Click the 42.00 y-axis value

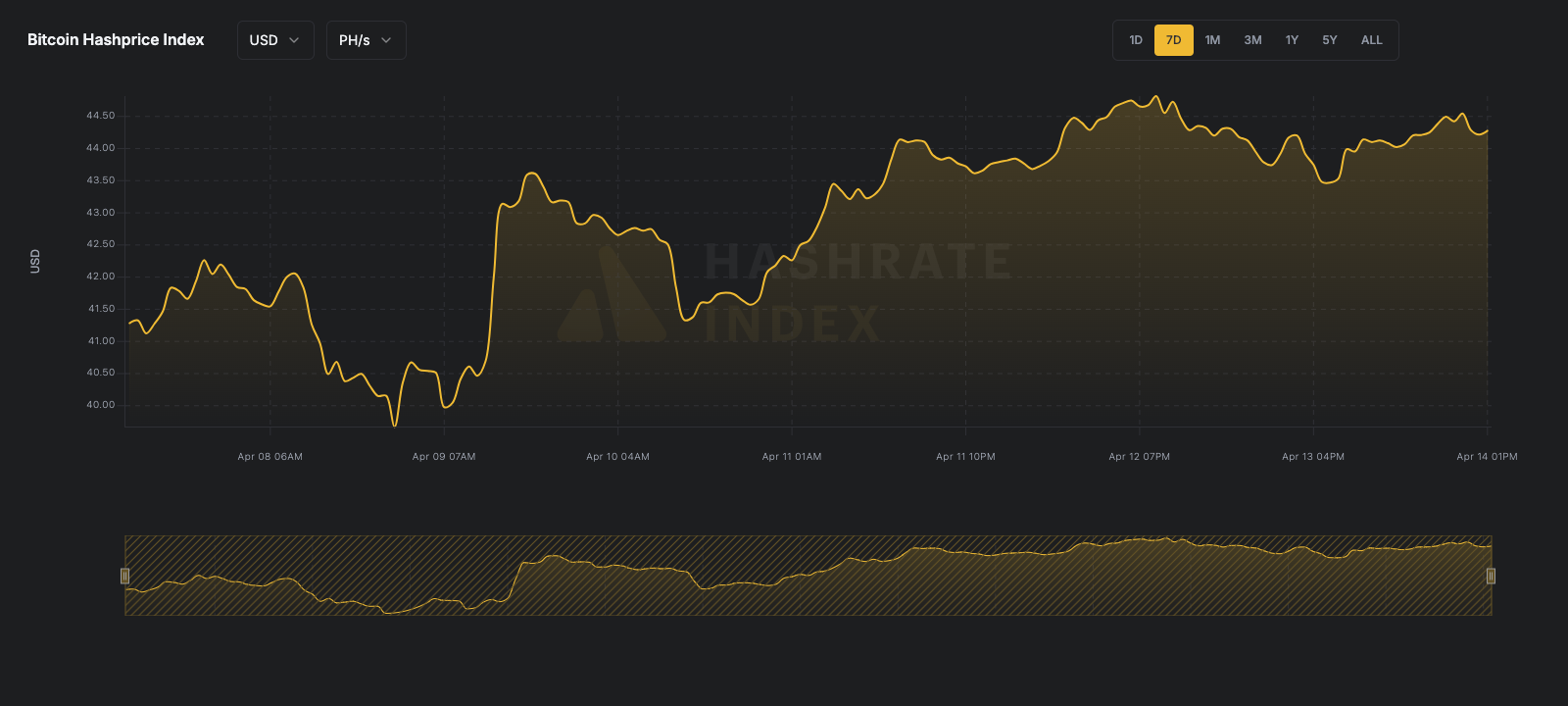click(x=100, y=277)
